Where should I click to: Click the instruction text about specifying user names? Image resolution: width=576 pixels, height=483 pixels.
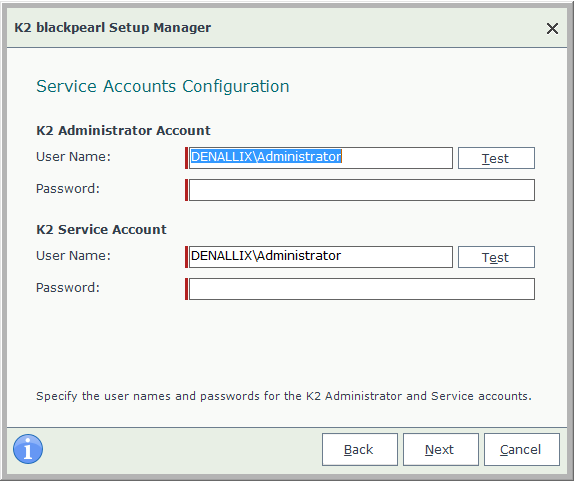[284, 396]
